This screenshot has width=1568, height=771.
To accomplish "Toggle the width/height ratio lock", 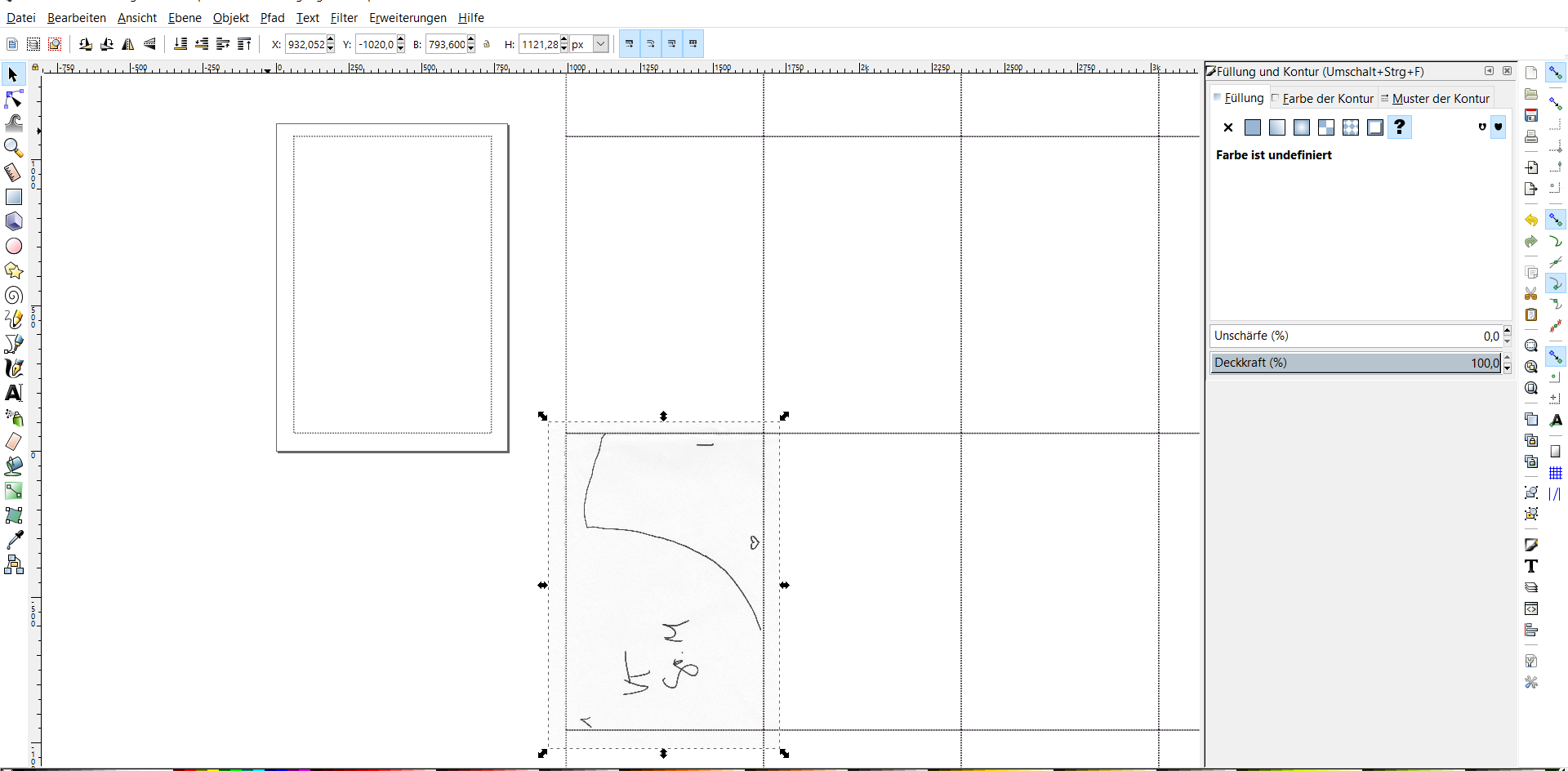I will [487, 44].
